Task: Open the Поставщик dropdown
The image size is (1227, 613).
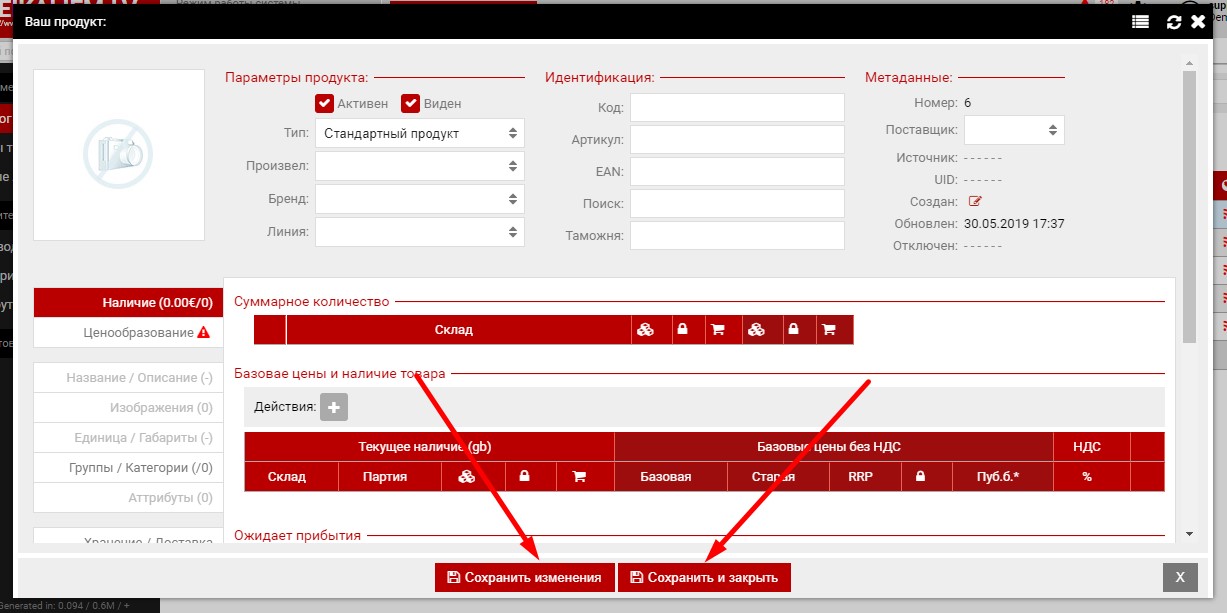Action: click(x=1013, y=130)
